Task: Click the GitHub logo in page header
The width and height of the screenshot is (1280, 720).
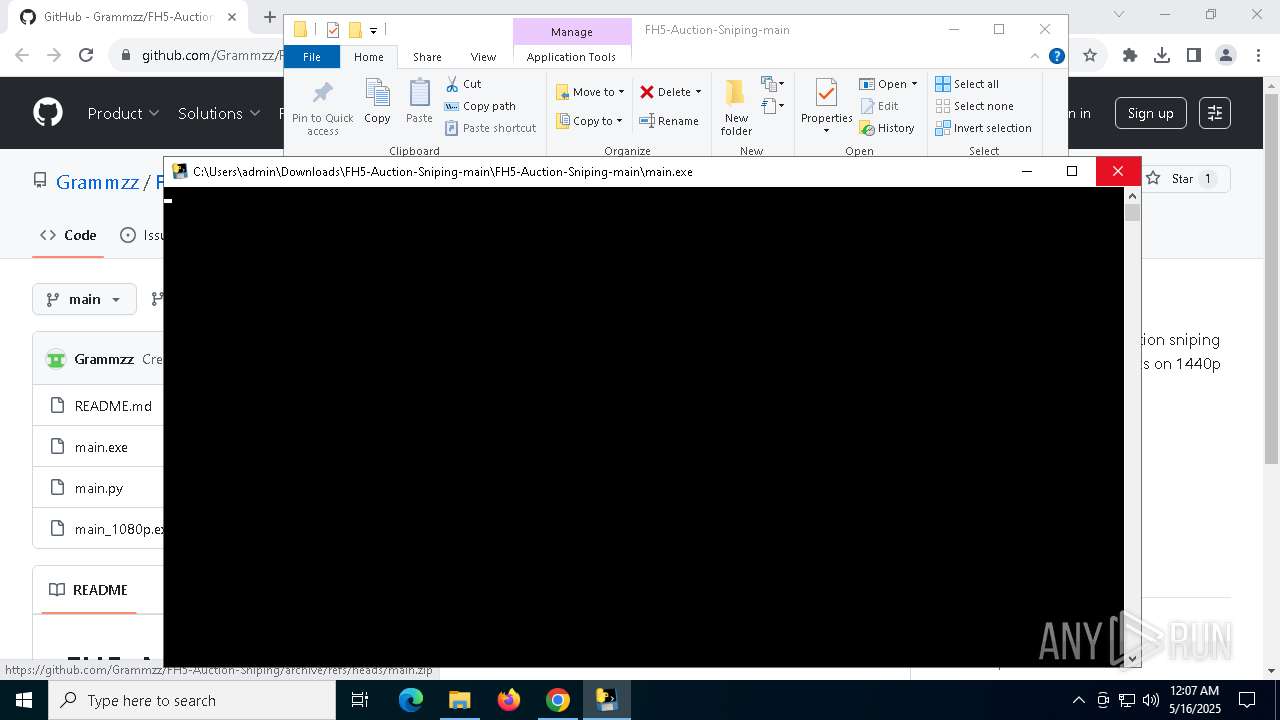Action: (48, 113)
